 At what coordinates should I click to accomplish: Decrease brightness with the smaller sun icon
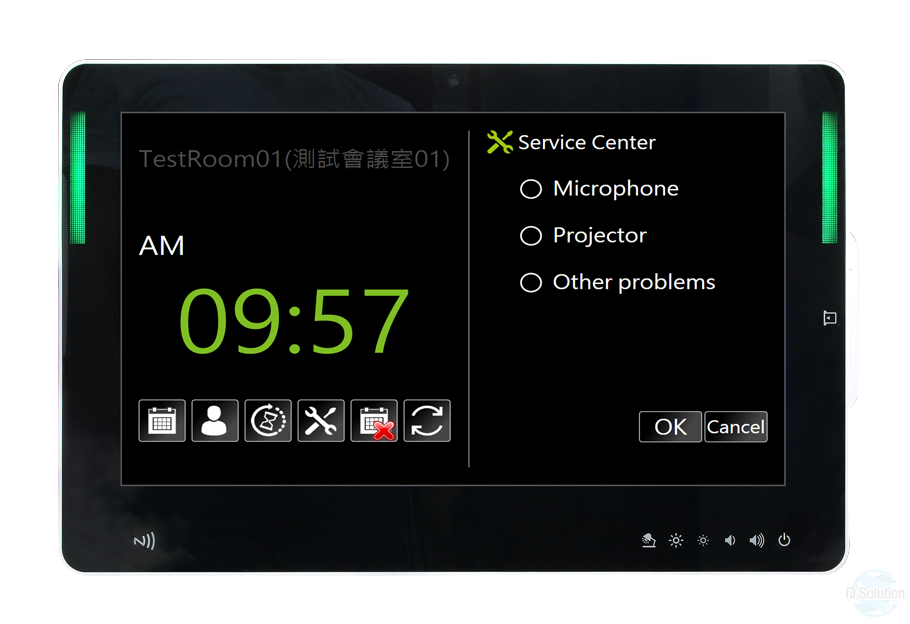703,541
